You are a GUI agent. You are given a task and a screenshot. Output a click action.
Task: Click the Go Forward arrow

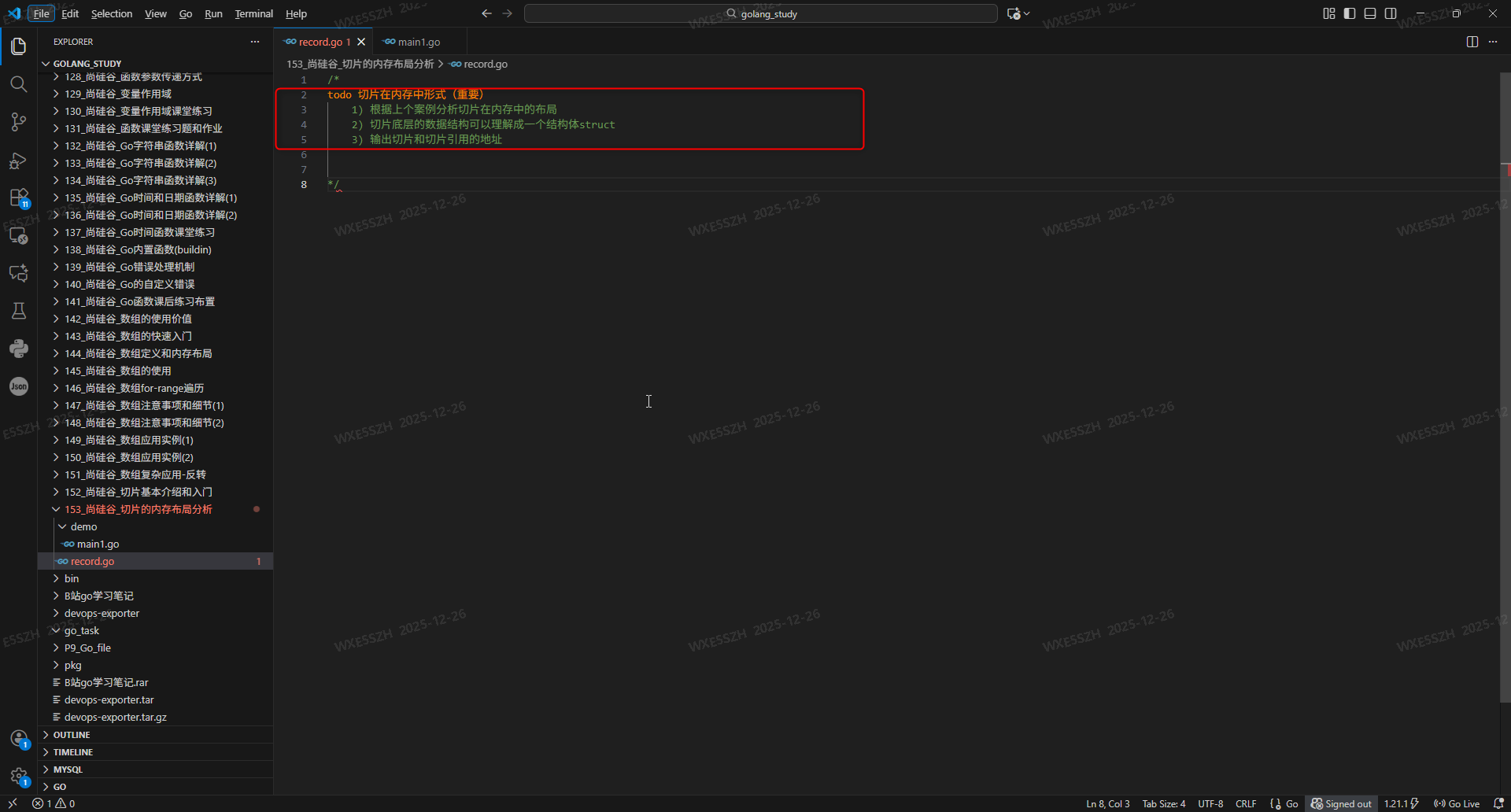tap(508, 13)
